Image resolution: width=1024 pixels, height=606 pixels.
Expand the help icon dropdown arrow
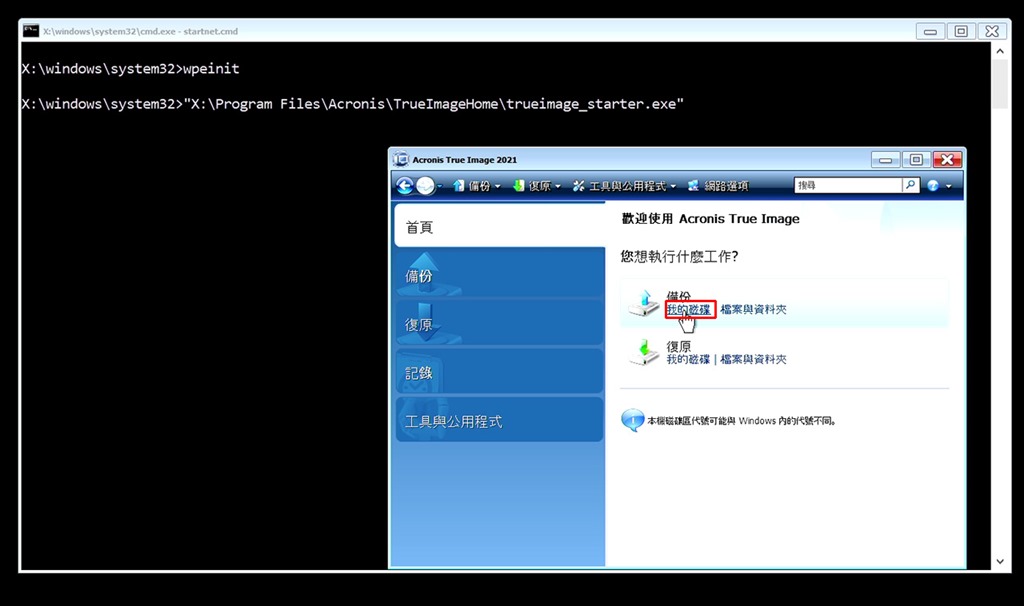point(948,187)
